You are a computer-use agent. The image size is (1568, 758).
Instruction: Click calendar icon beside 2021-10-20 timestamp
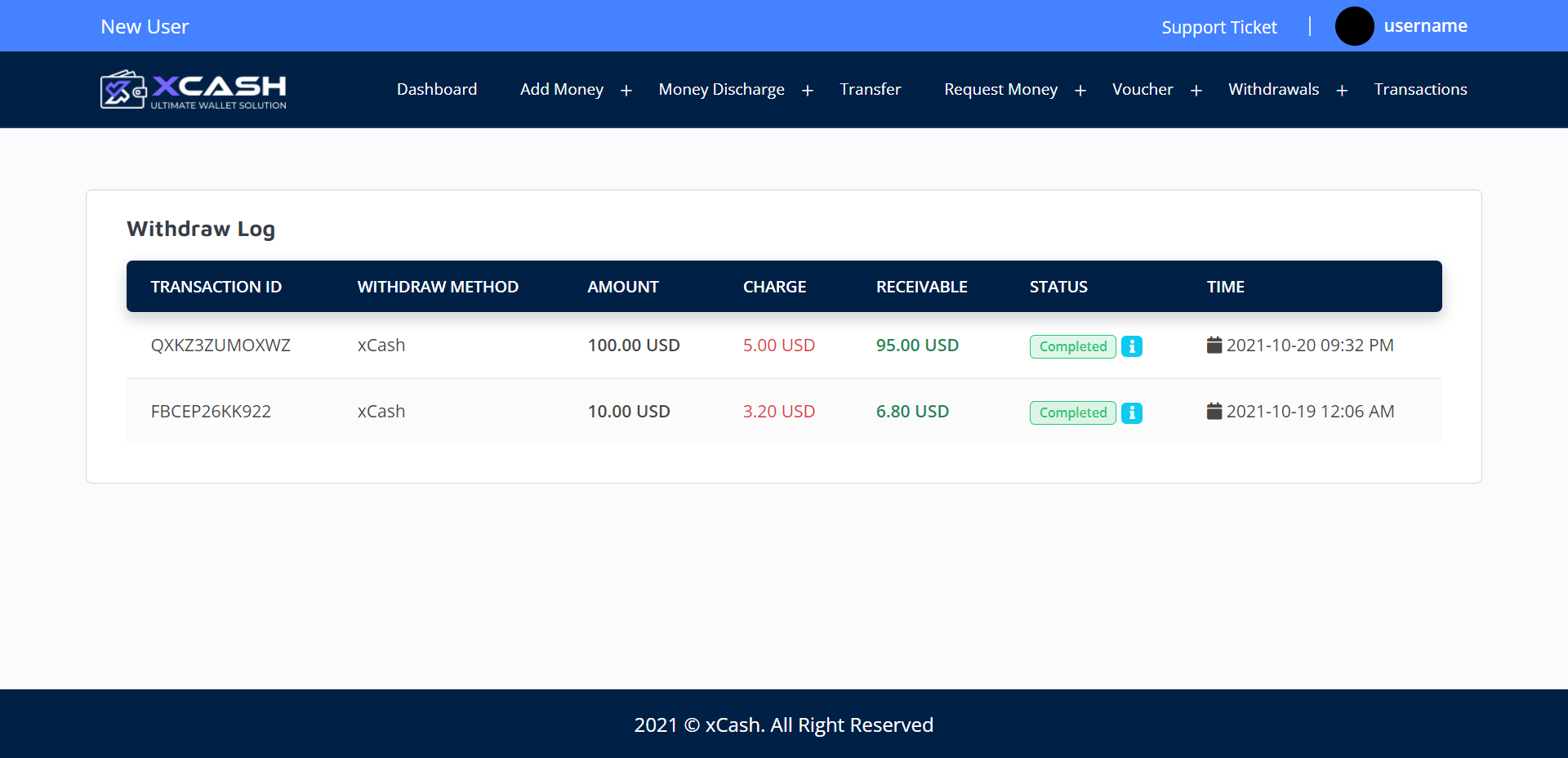1214,345
